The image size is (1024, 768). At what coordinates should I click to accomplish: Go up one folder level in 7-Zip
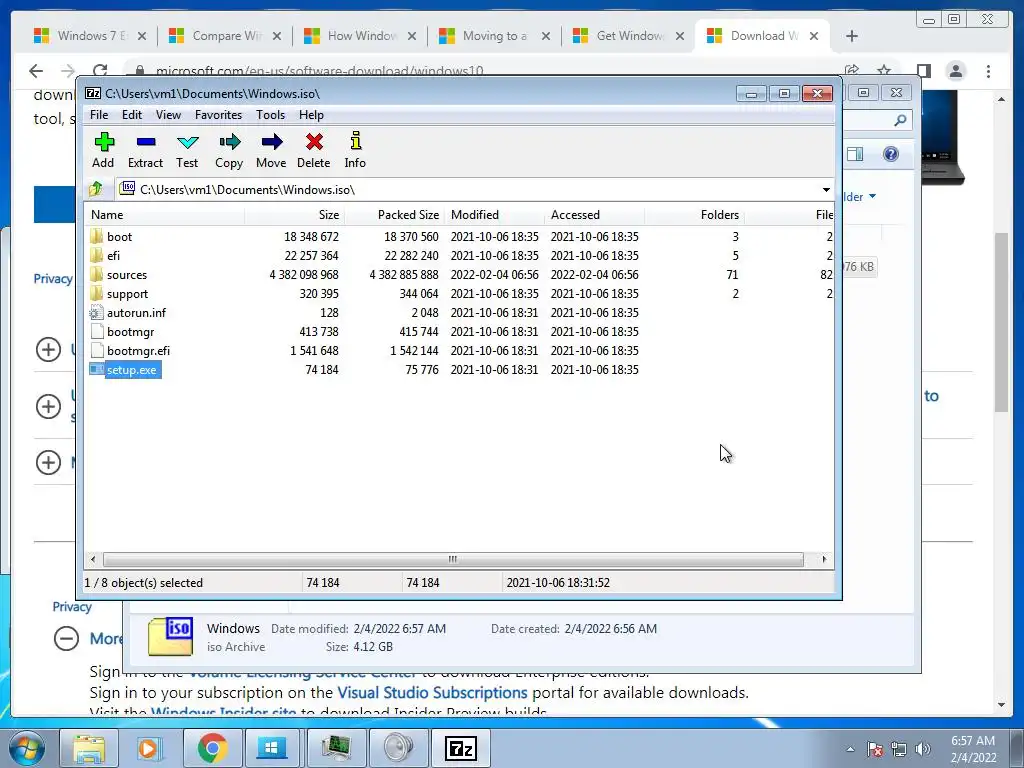tap(96, 189)
